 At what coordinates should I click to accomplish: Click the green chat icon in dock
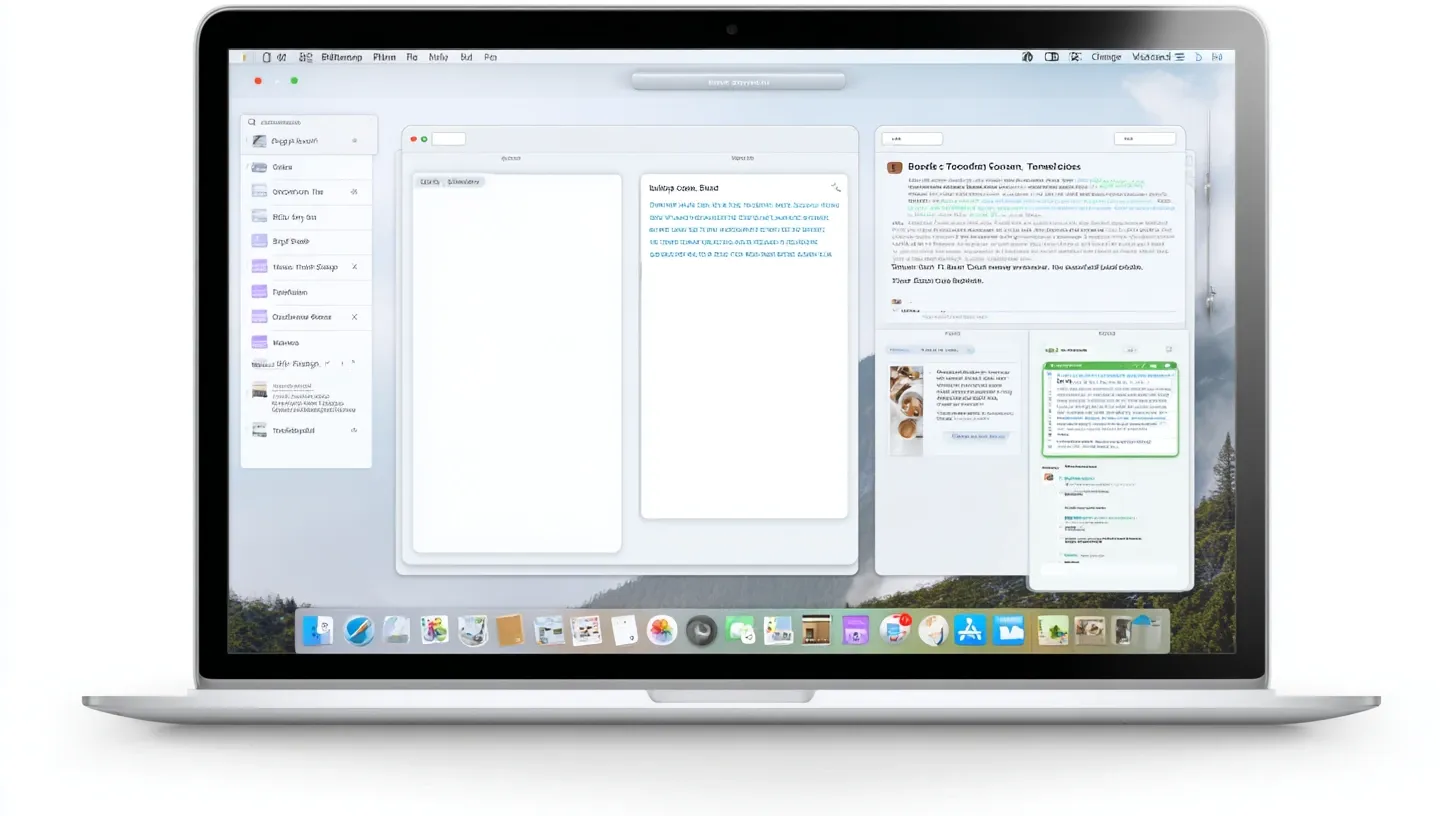pyautogui.click(x=739, y=630)
